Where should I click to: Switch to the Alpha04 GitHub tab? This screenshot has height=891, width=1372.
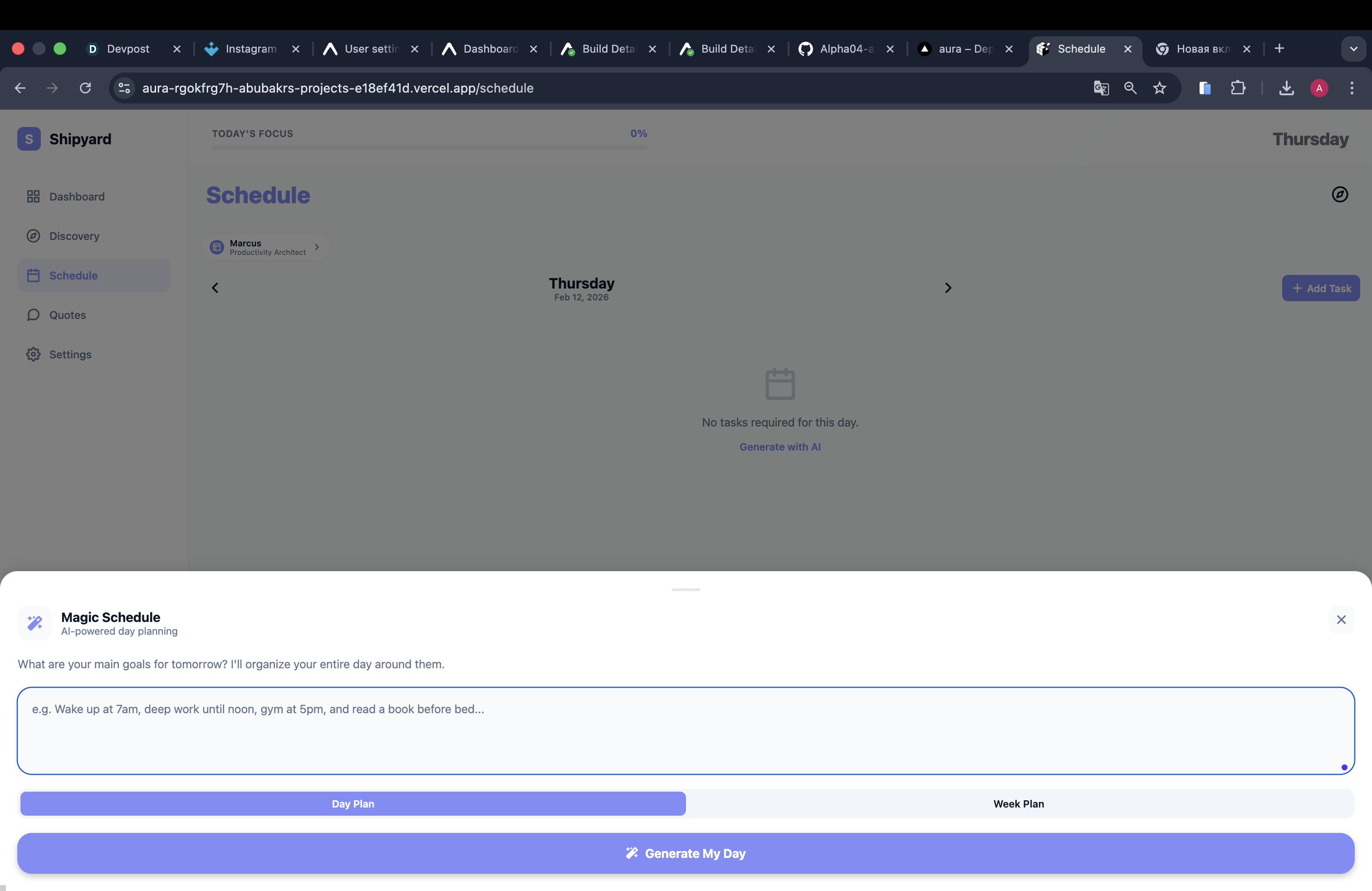845,49
